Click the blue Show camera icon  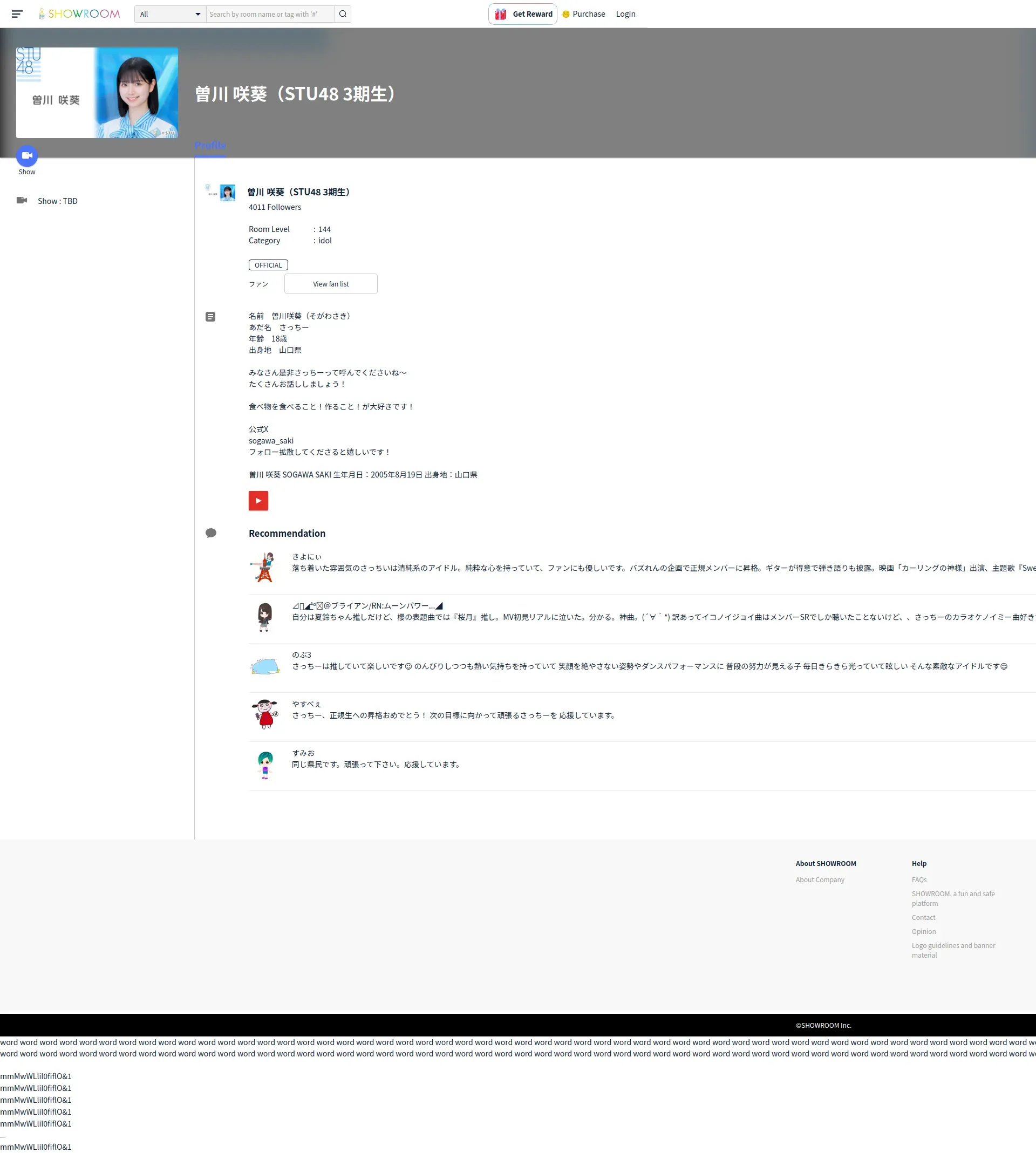coord(27,156)
